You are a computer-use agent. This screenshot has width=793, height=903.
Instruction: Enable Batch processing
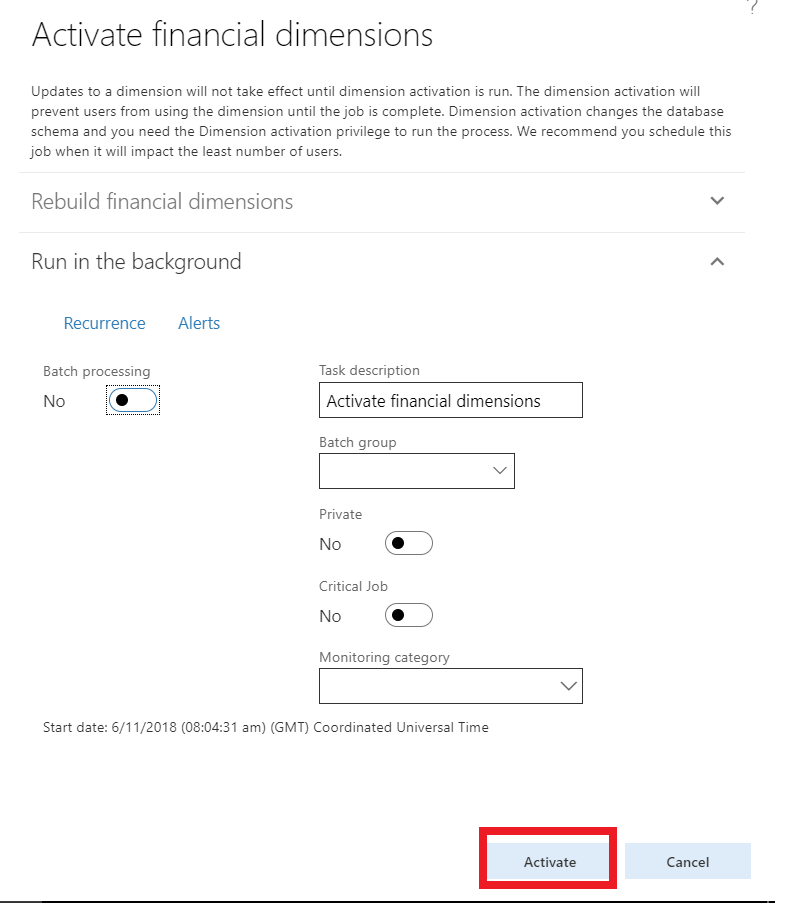click(132, 400)
